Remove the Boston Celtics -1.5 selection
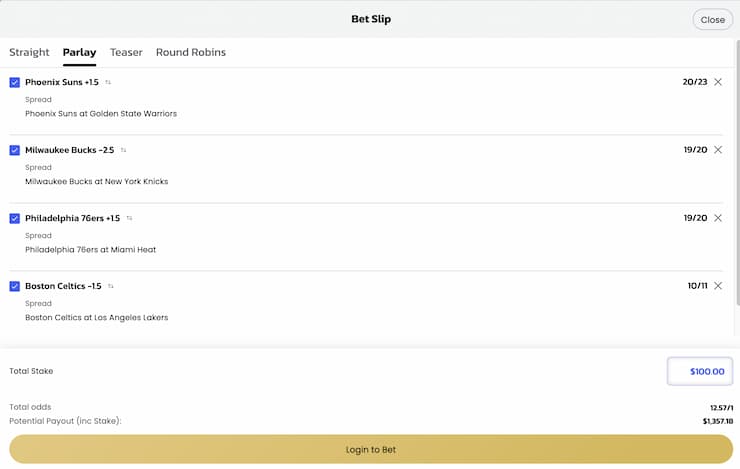This screenshot has width=740, height=469. (718, 286)
